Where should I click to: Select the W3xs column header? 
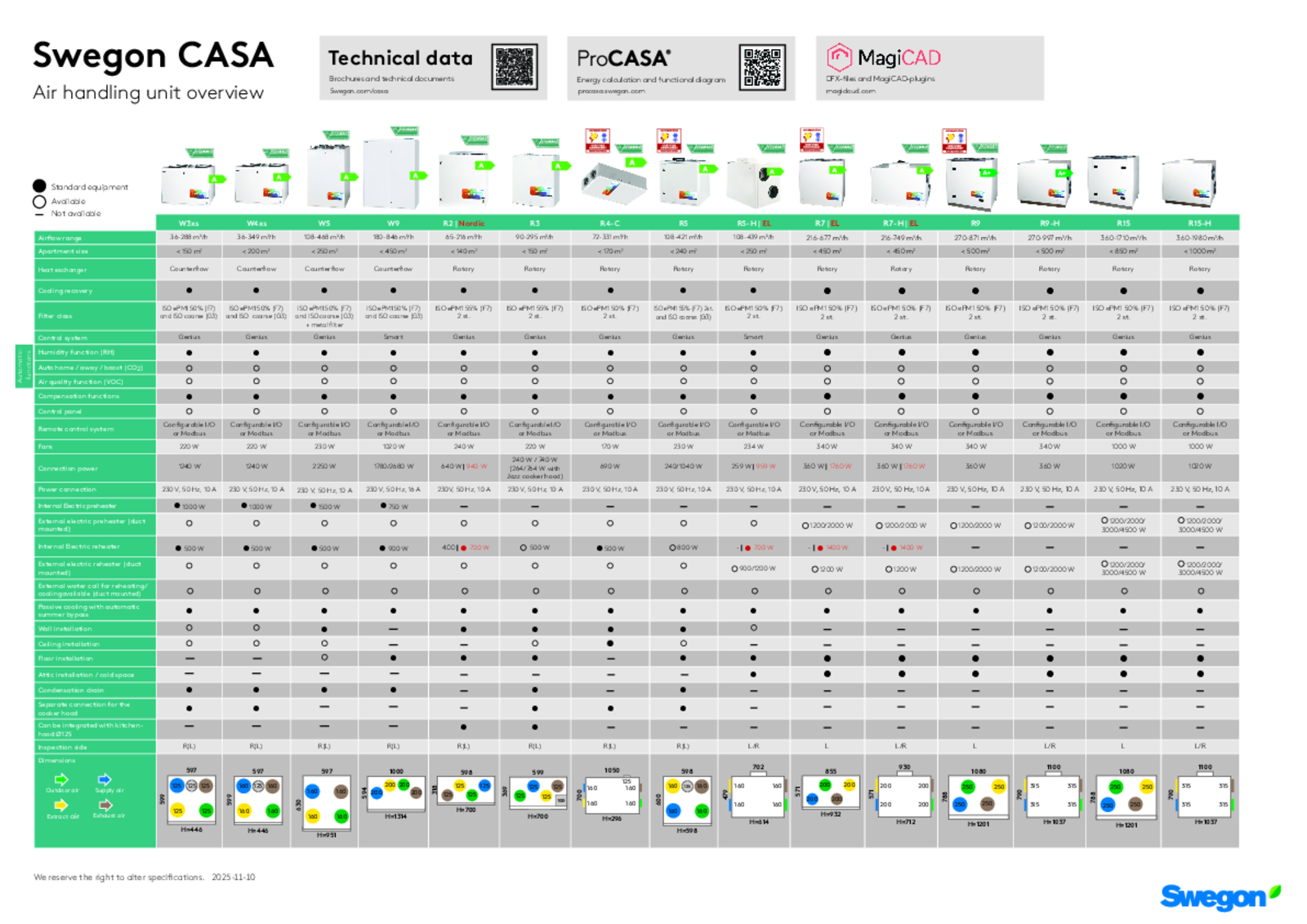[x=189, y=223]
